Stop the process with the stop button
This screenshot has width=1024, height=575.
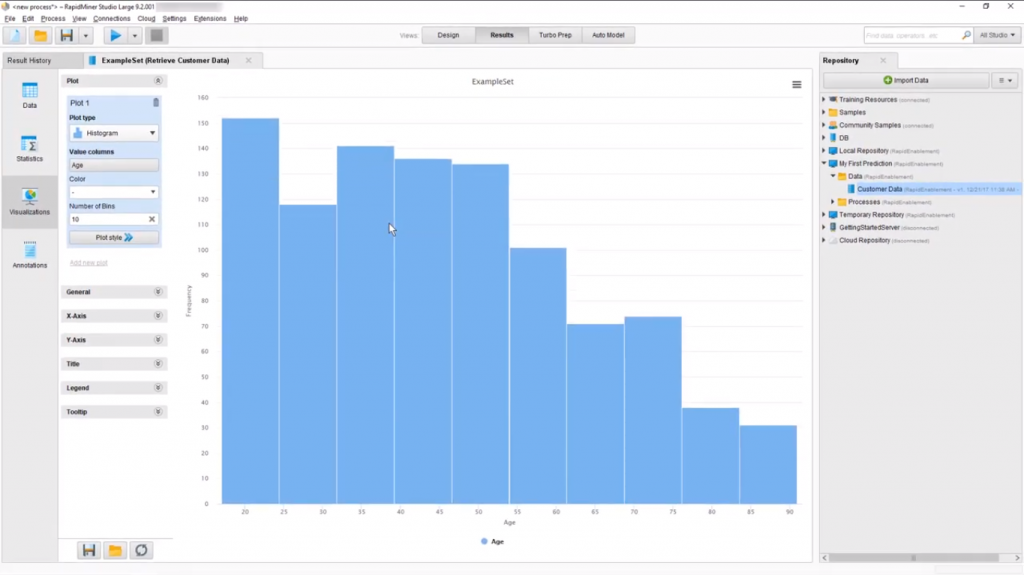pyautogui.click(x=157, y=35)
